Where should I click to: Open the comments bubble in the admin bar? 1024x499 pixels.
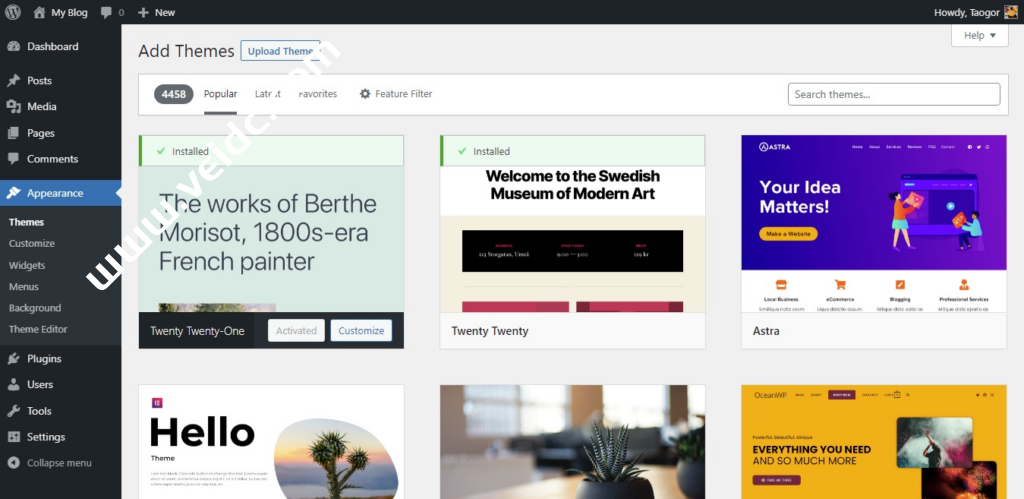coord(107,12)
